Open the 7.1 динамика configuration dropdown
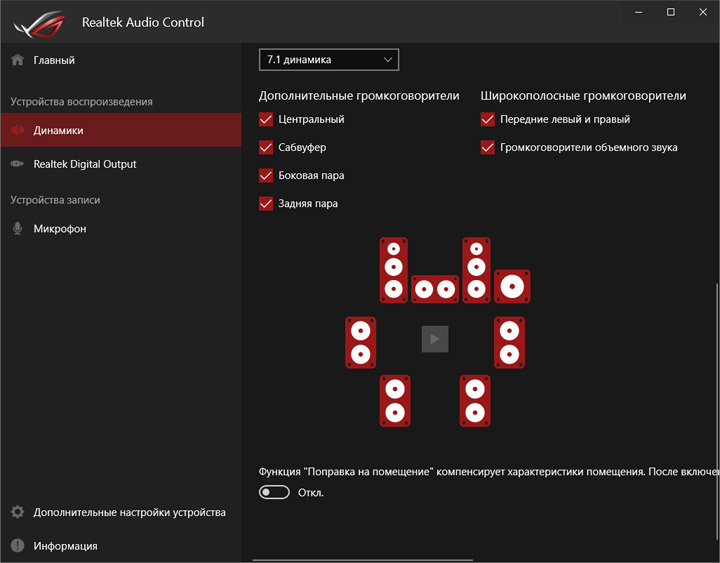 coord(329,60)
